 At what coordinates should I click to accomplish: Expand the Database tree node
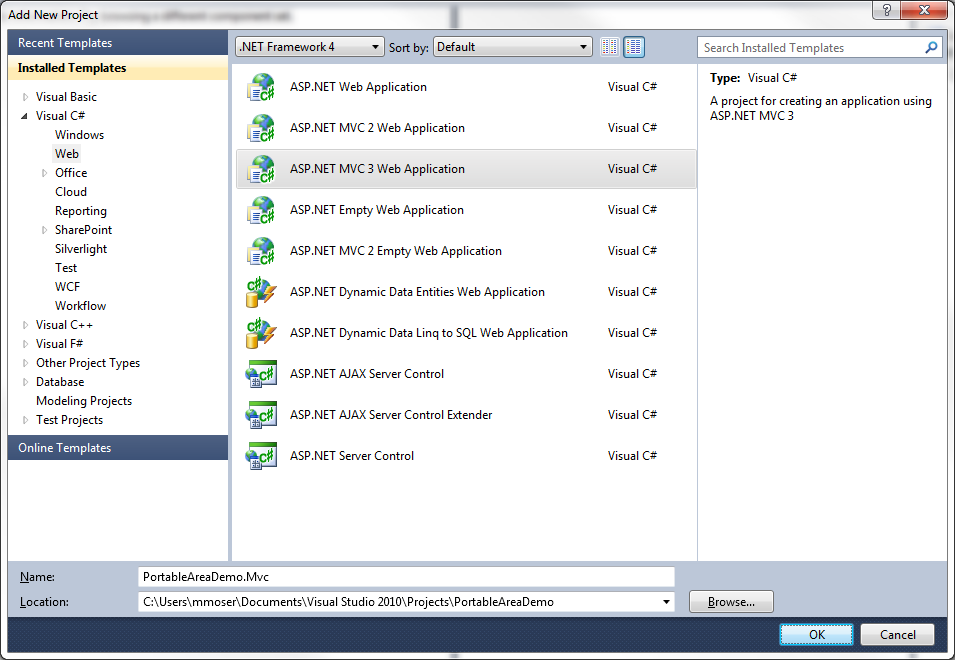pos(26,382)
